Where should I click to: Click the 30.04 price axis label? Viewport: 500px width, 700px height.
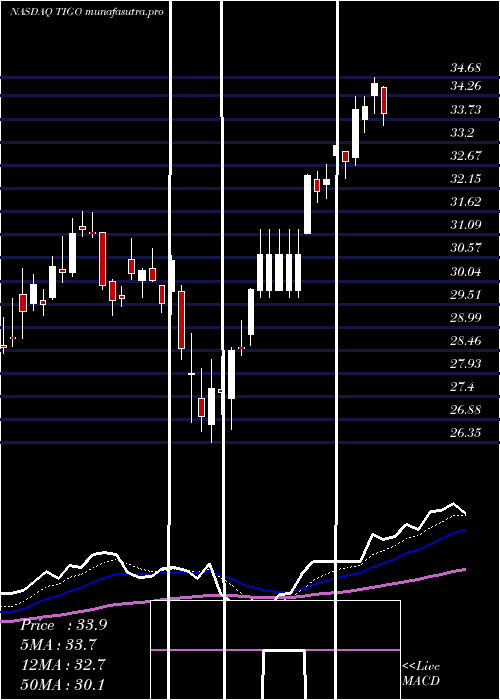(x=465, y=271)
